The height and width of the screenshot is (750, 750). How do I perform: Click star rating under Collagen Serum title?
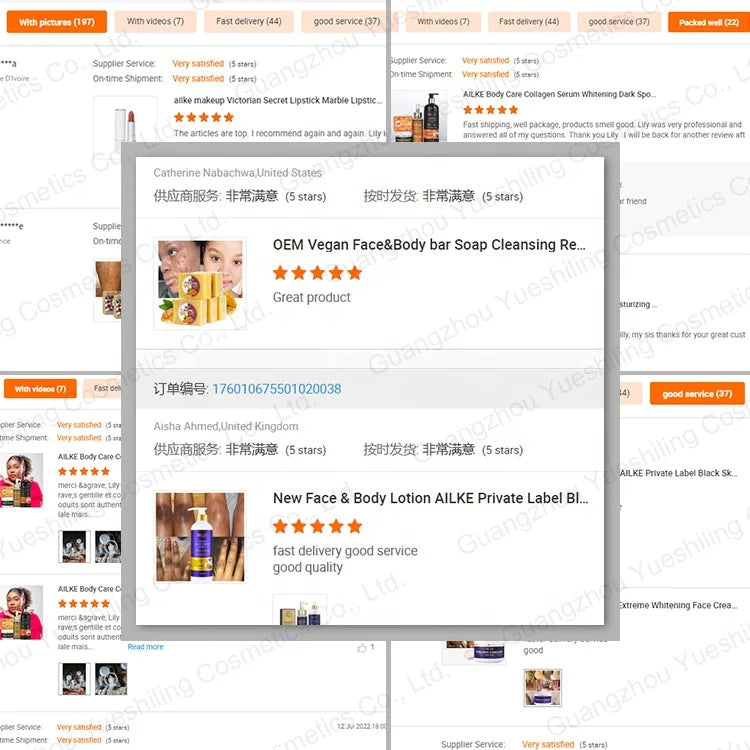tap(490, 110)
